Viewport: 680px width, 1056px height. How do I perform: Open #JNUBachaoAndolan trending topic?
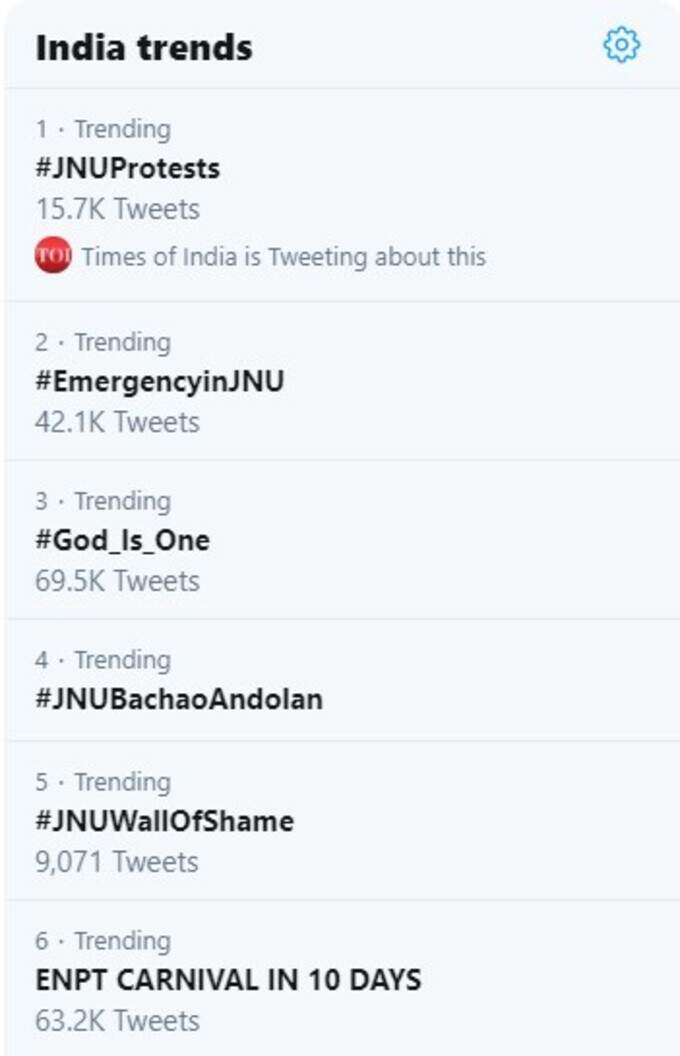(179, 699)
